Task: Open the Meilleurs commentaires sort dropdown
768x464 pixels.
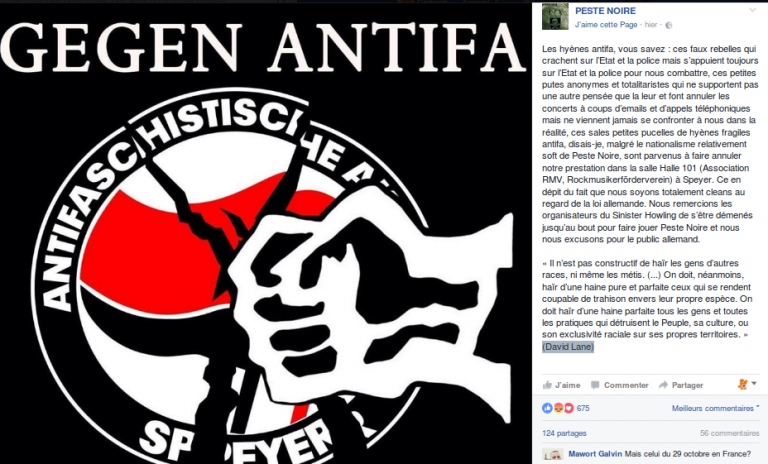Action: click(715, 408)
